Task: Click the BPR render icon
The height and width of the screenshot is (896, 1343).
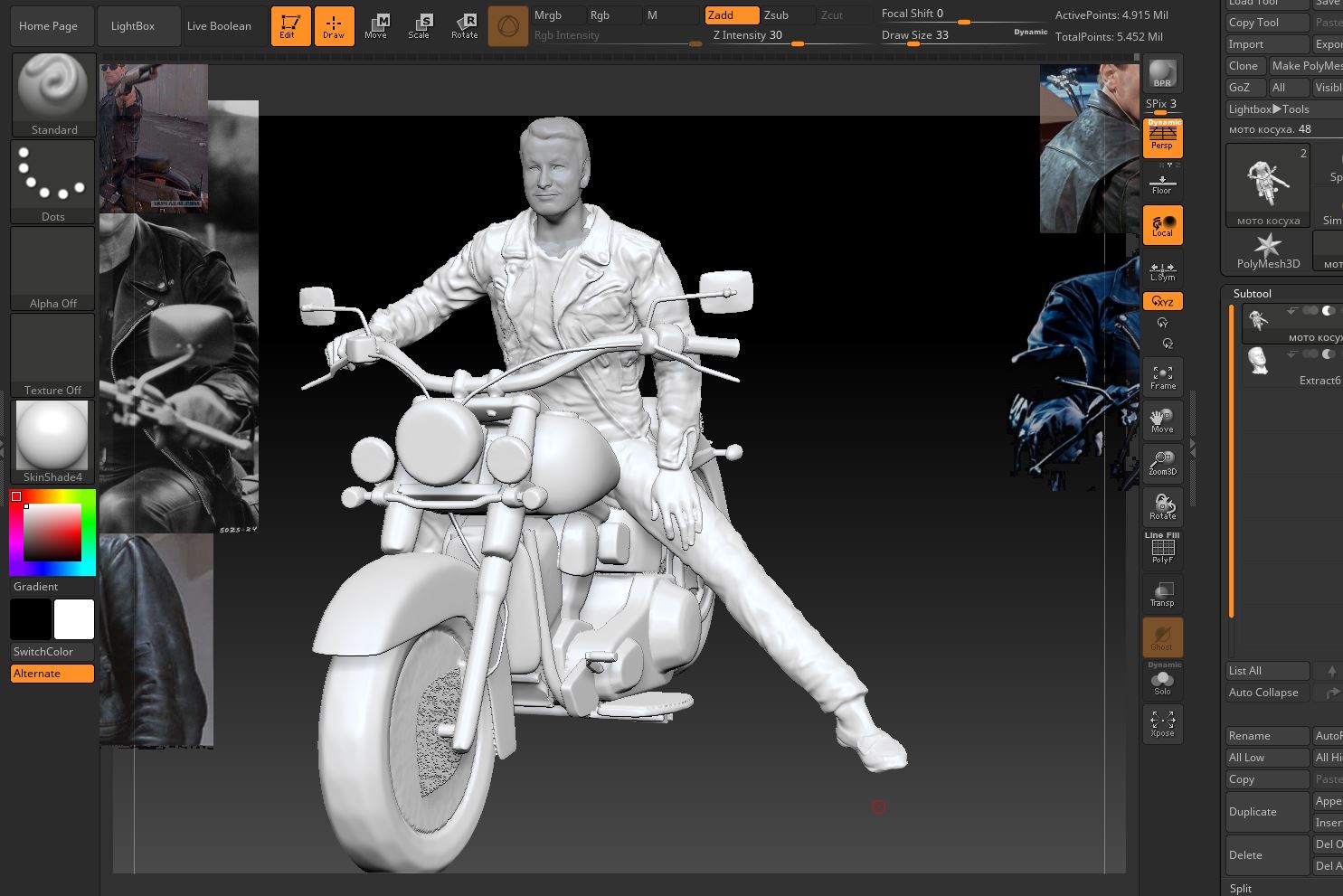Action: pos(1162,73)
